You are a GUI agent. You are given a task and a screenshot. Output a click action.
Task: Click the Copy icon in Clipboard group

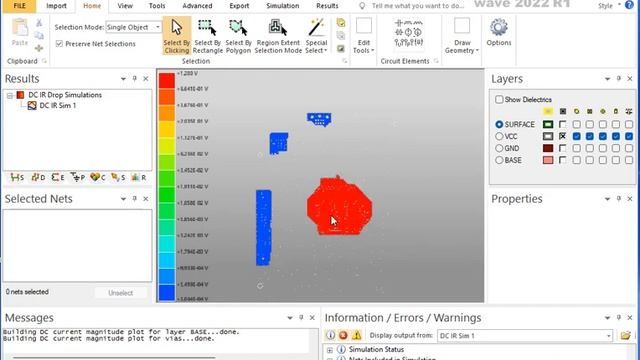point(39,36)
